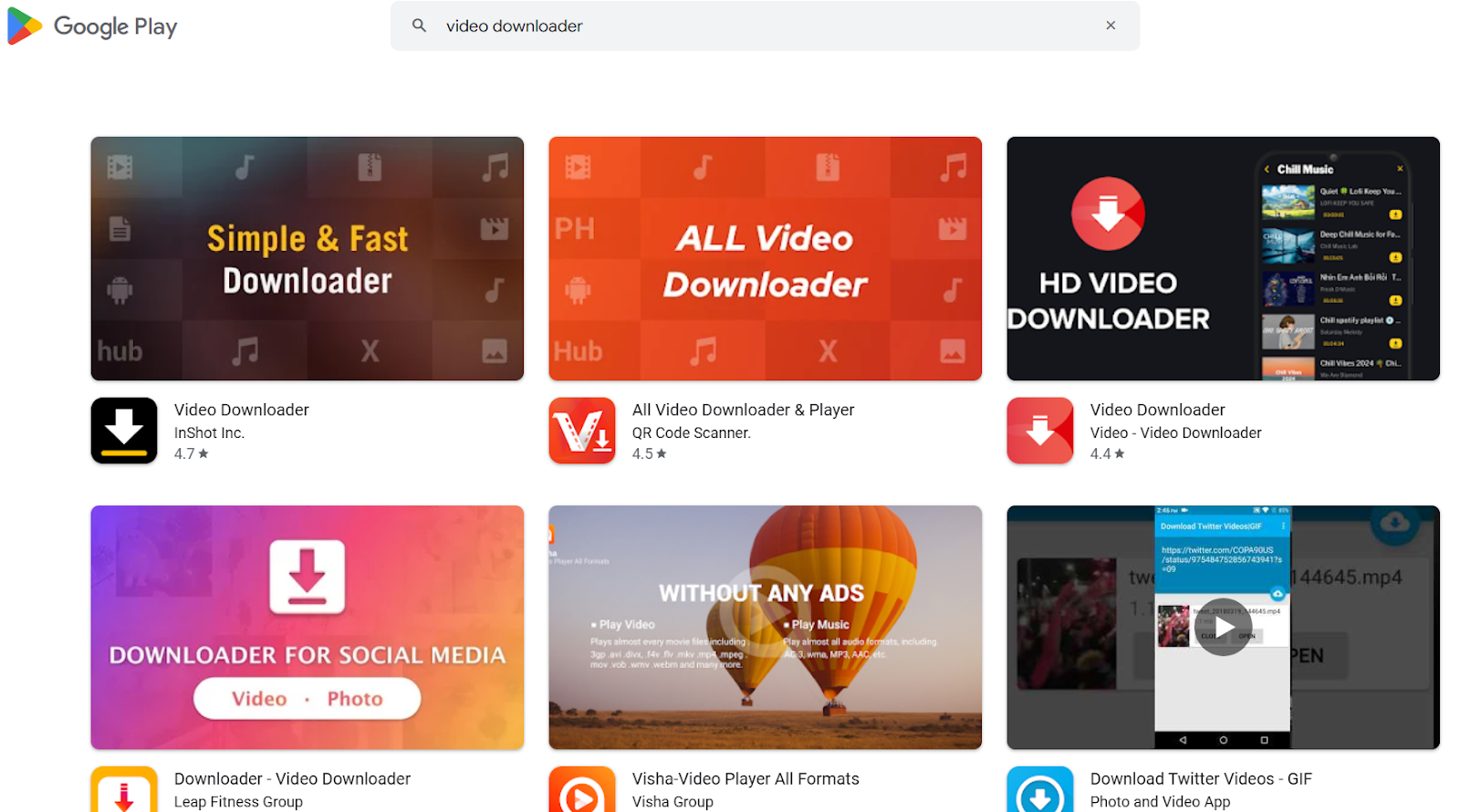Open the 'HD VIDEO DOWNLOADER' banner

tap(1224, 259)
